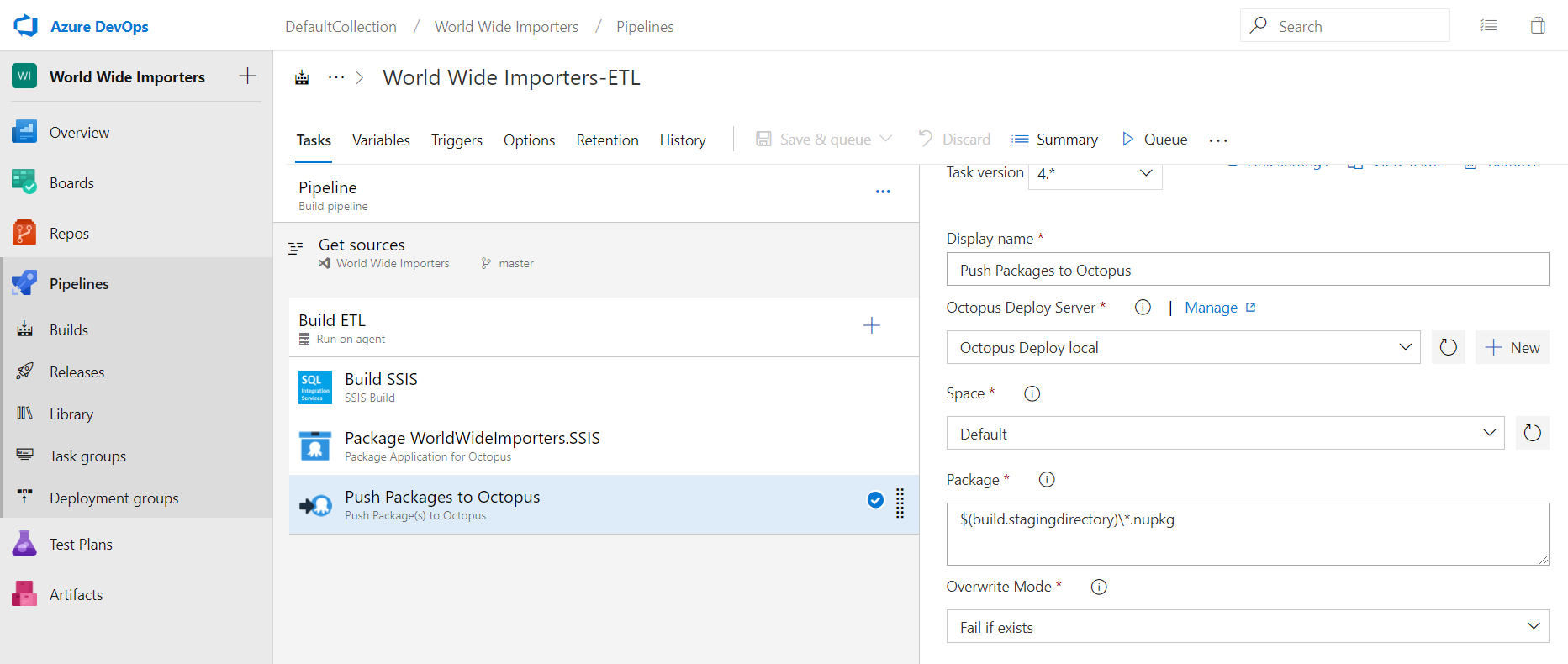
Task: Expand the Task version dropdown
Action: point(1095,174)
